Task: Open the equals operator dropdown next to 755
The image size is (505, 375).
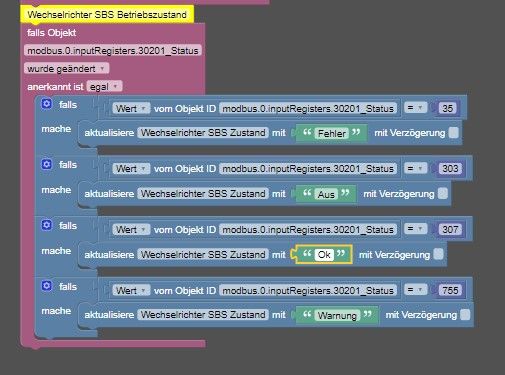Action: [415, 290]
